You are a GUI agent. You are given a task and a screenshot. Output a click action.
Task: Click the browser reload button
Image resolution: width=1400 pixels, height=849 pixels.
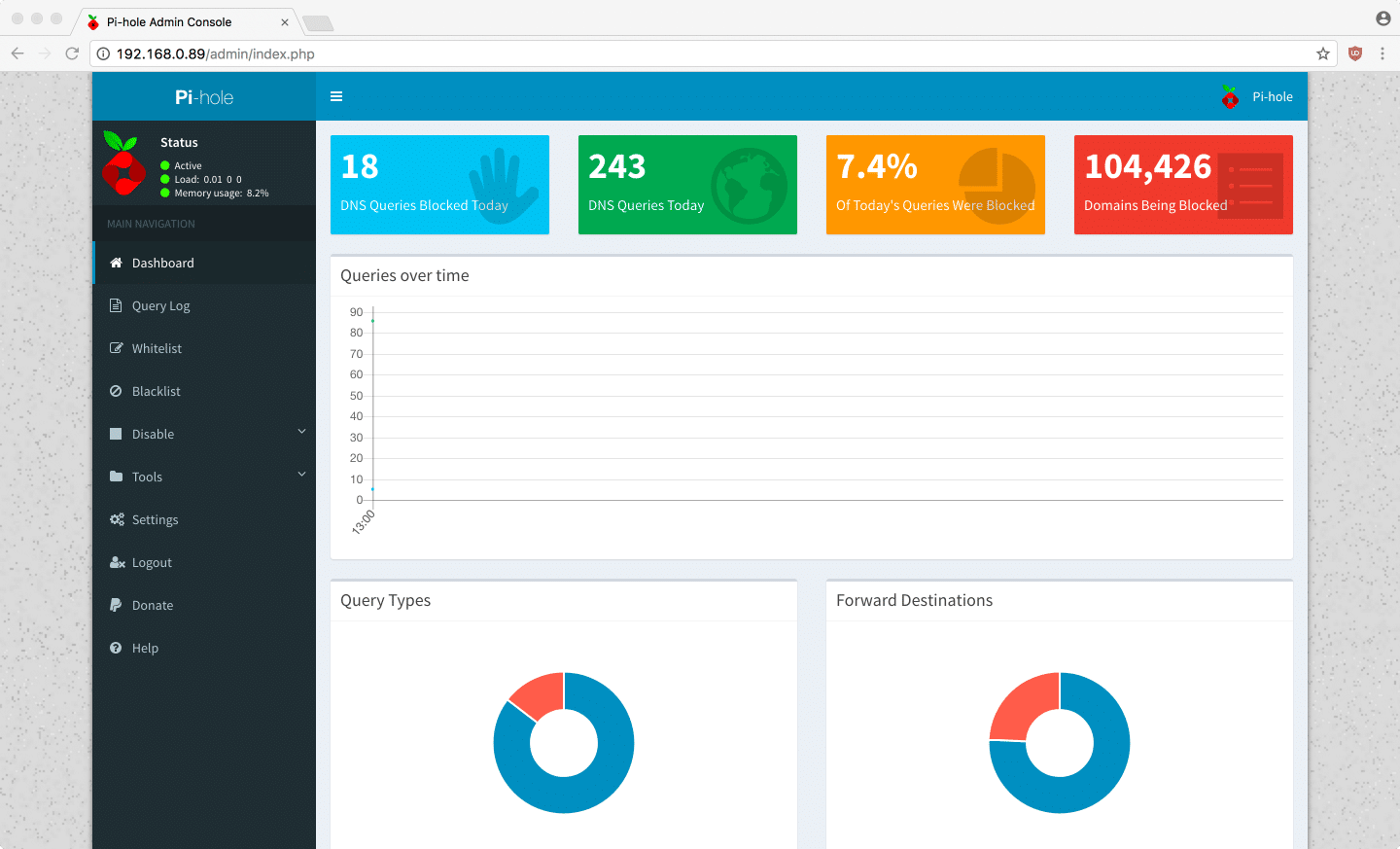click(x=72, y=53)
